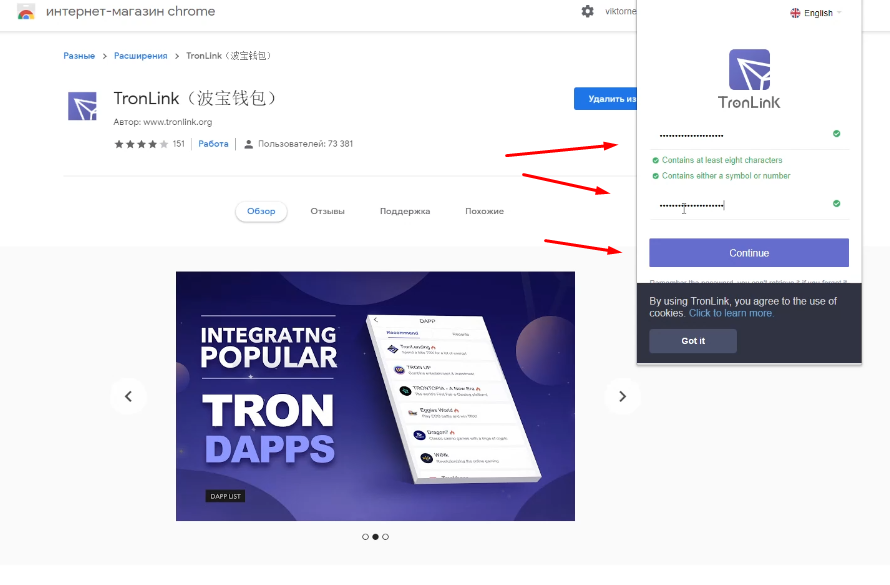Viewport: 890px width, 585px height.
Task: Click the TronLink extension icon beside title
Action: click(x=82, y=106)
